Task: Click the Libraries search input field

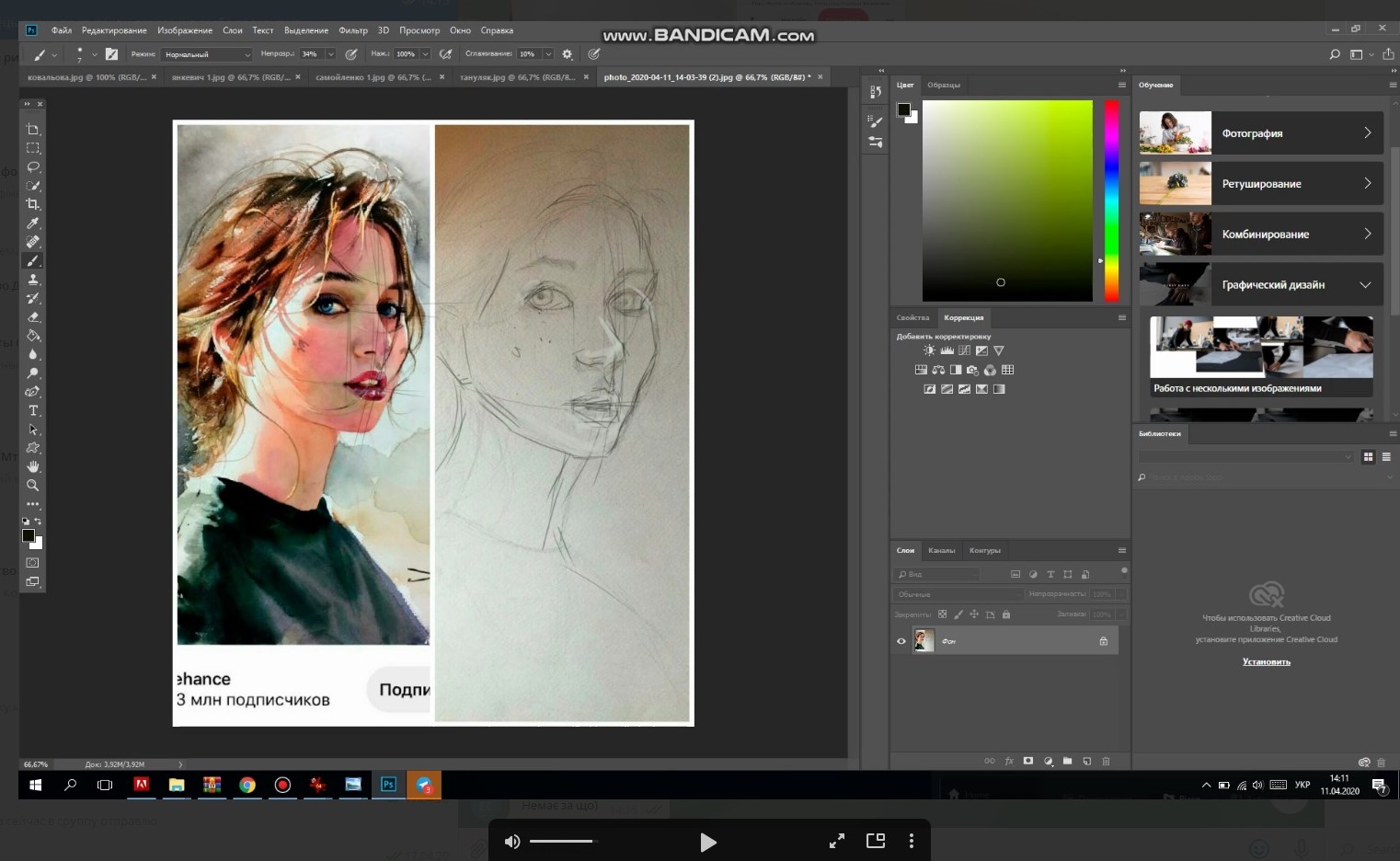Action: pyautogui.click(x=1265, y=477)
